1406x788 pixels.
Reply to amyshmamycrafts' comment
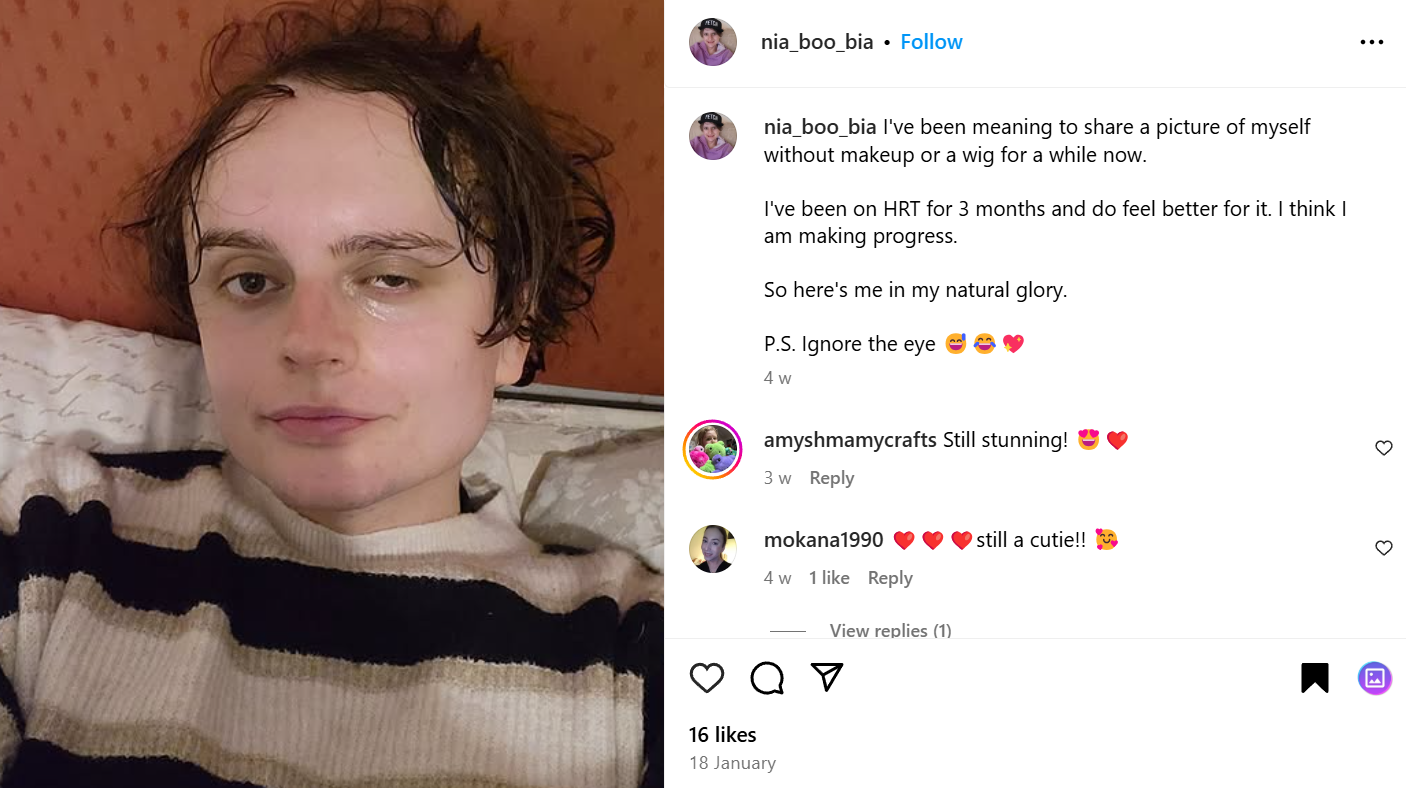(x=832, y=478)
